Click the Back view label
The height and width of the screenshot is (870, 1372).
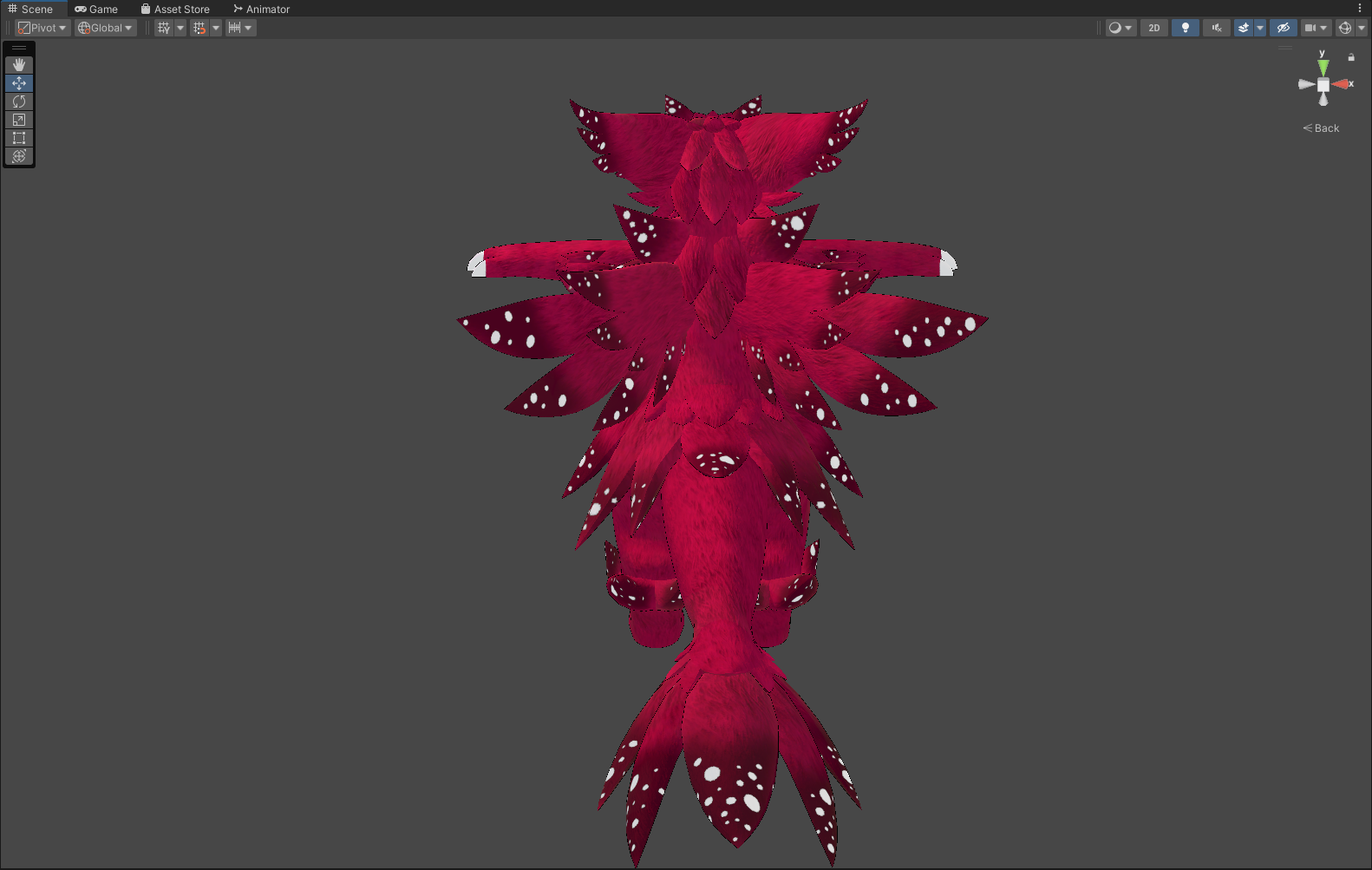point(1321,128)
